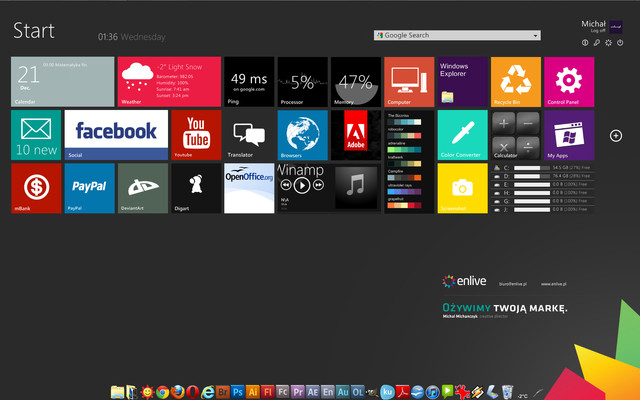The width and height of the screenshot is (640, 400).
Task: Click the key icon below the user name
Action: [x=597, y=42]
